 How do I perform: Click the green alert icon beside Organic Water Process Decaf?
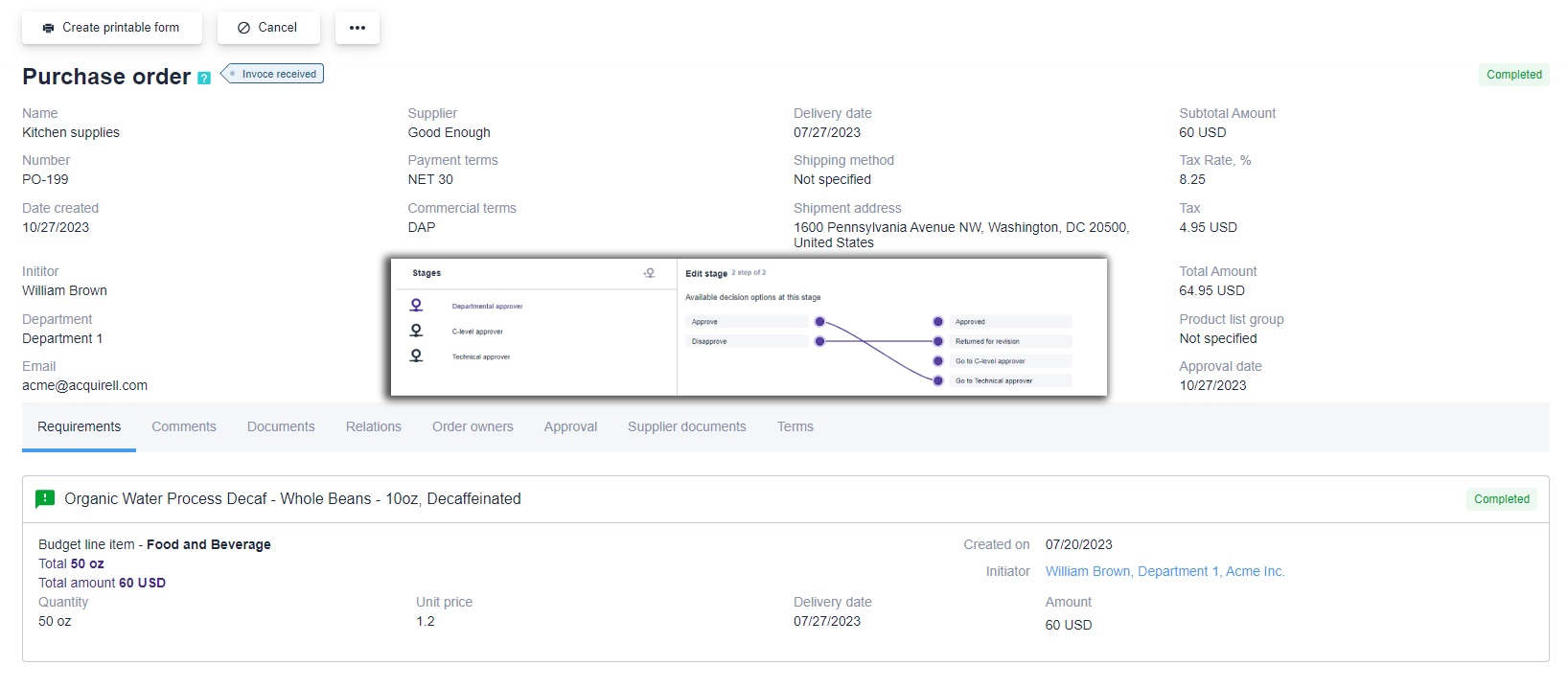(44, 498)
